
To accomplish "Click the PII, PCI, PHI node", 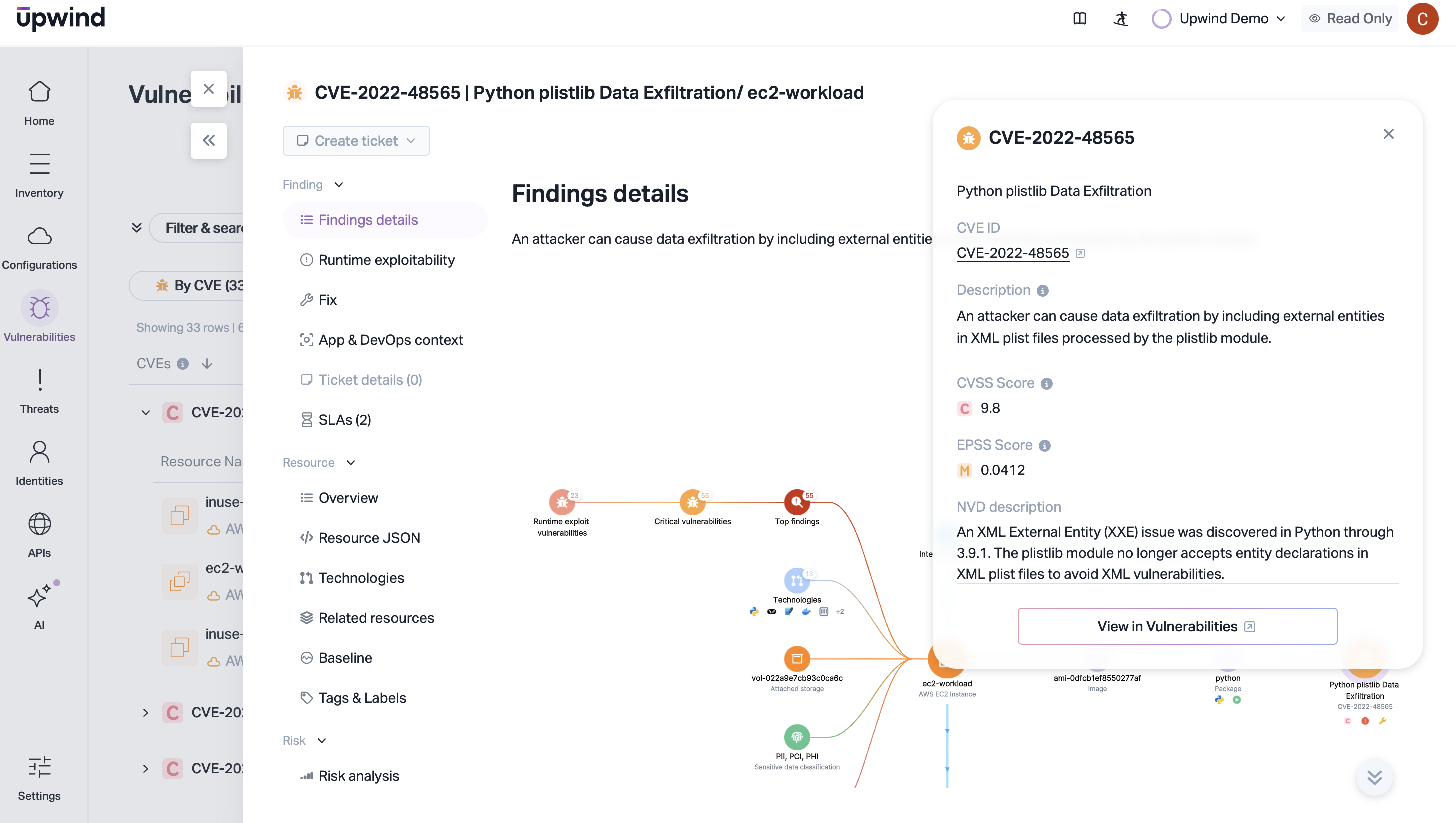I will coord(797,737).
